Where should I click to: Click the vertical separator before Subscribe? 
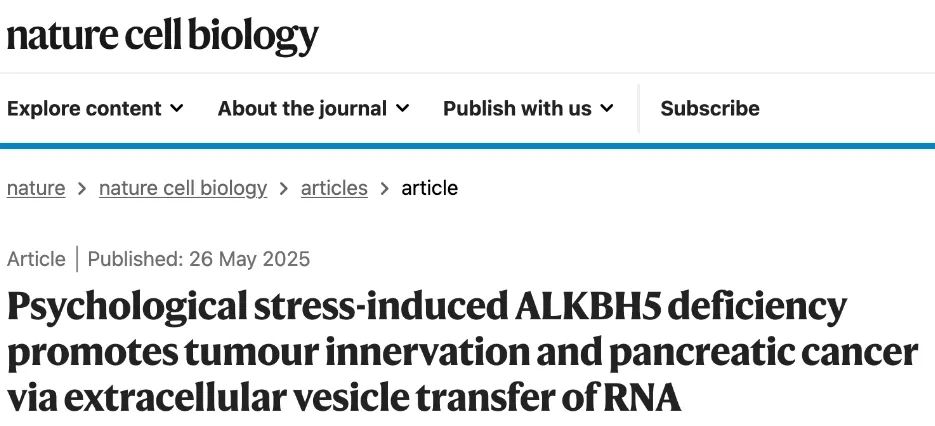point(639,109)
